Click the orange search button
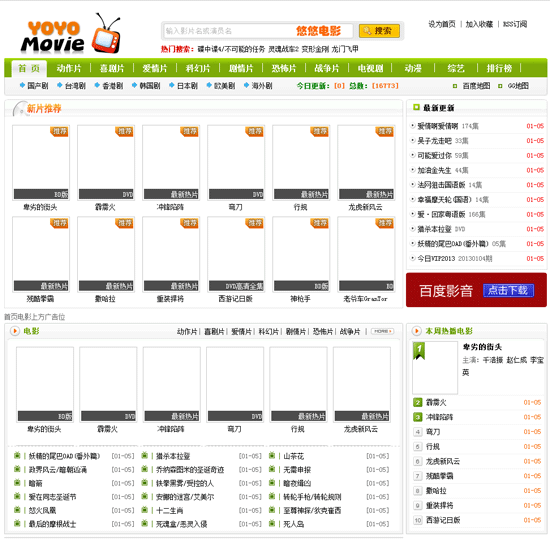 pos(379,31)
